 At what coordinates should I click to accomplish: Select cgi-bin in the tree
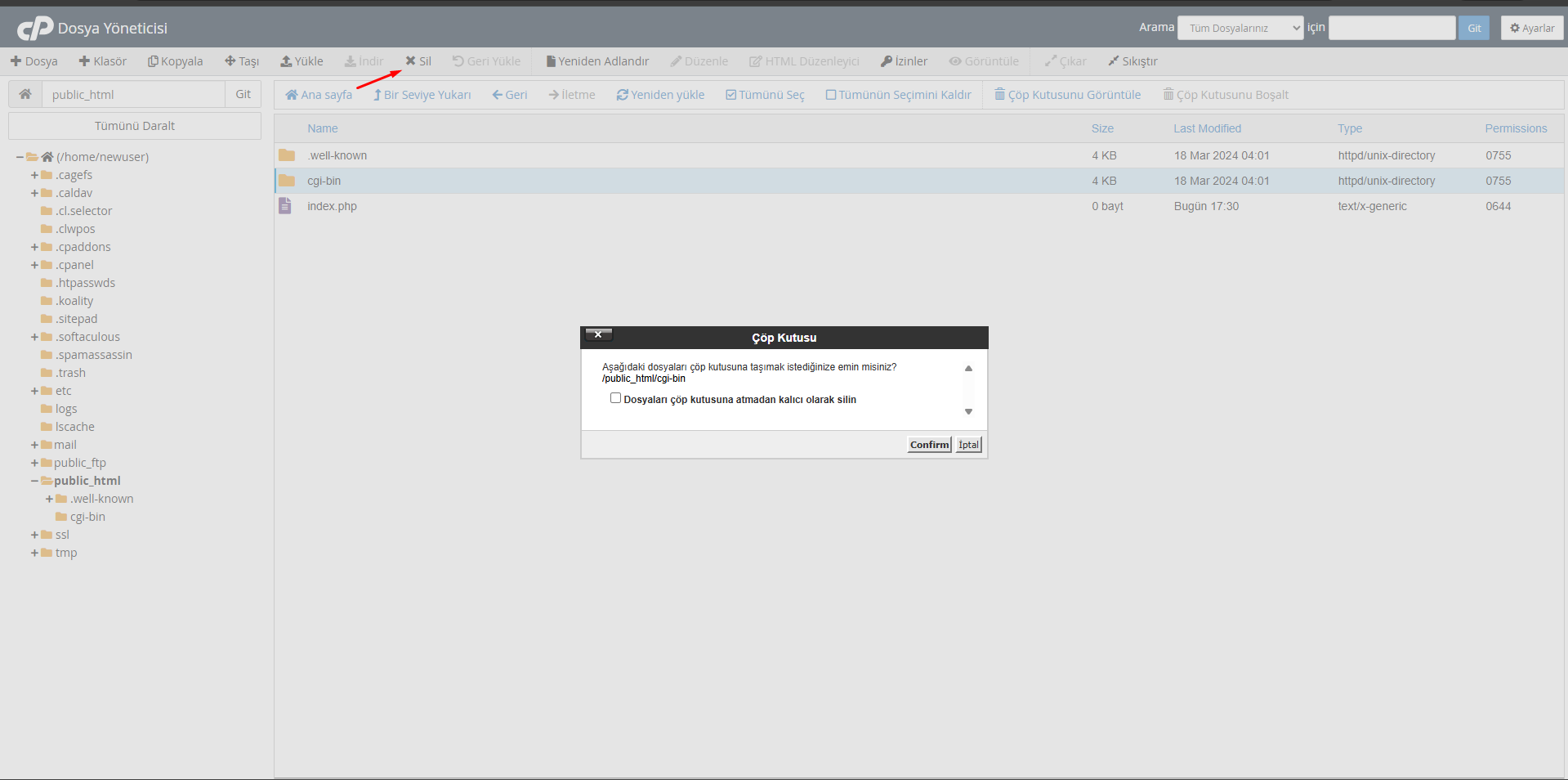[x=87, y=517]
